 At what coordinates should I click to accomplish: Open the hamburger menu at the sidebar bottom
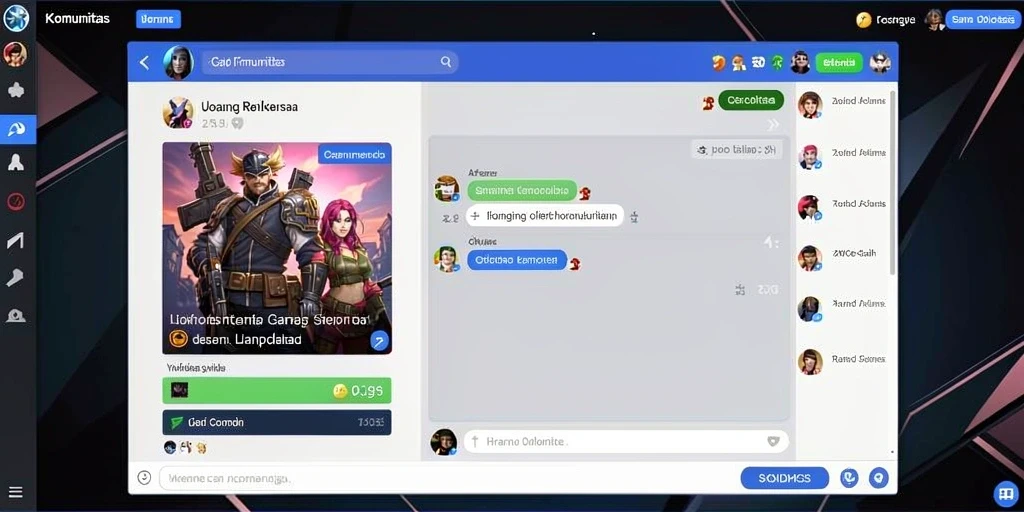point(15,492)
